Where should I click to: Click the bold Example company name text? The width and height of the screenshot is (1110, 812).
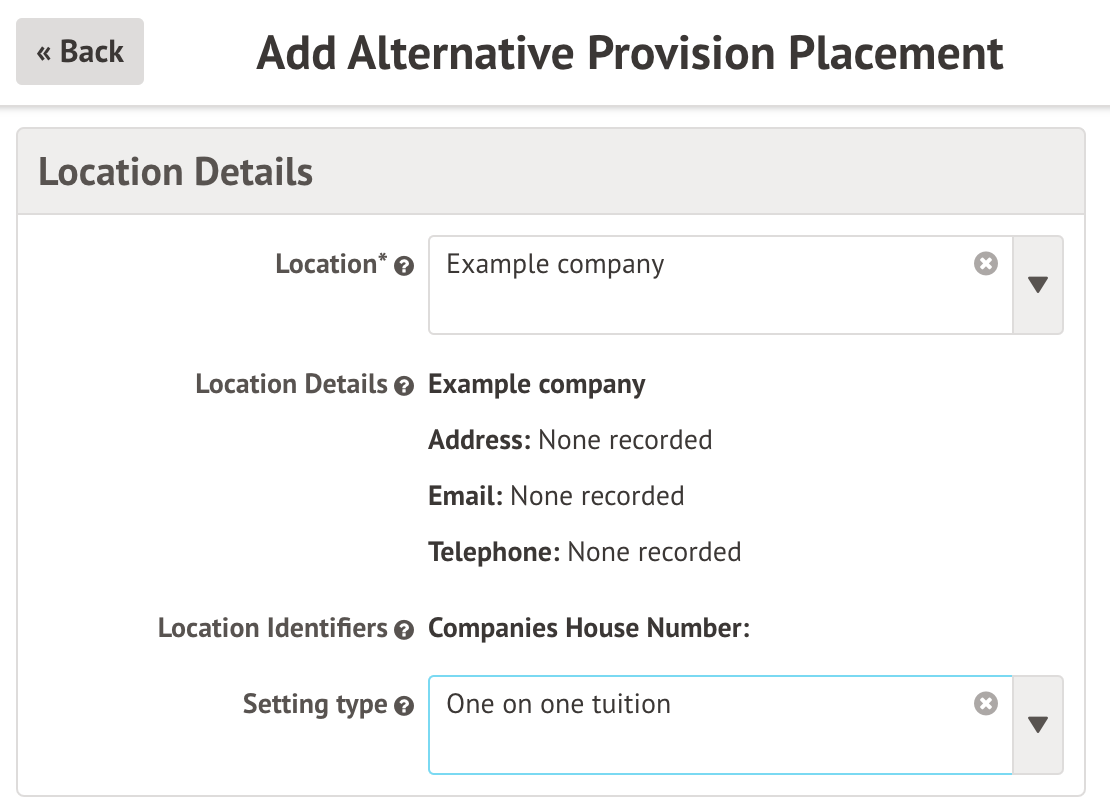coord(537,385)
